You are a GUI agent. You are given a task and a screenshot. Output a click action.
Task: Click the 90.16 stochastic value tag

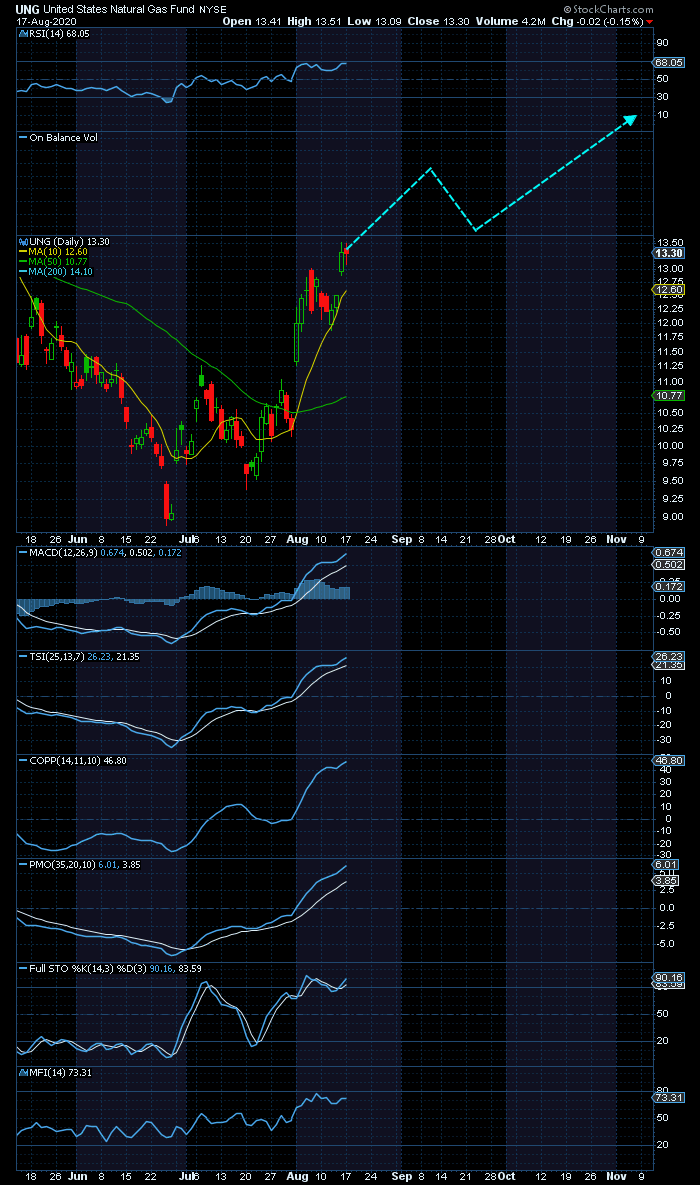coord(668,978)
